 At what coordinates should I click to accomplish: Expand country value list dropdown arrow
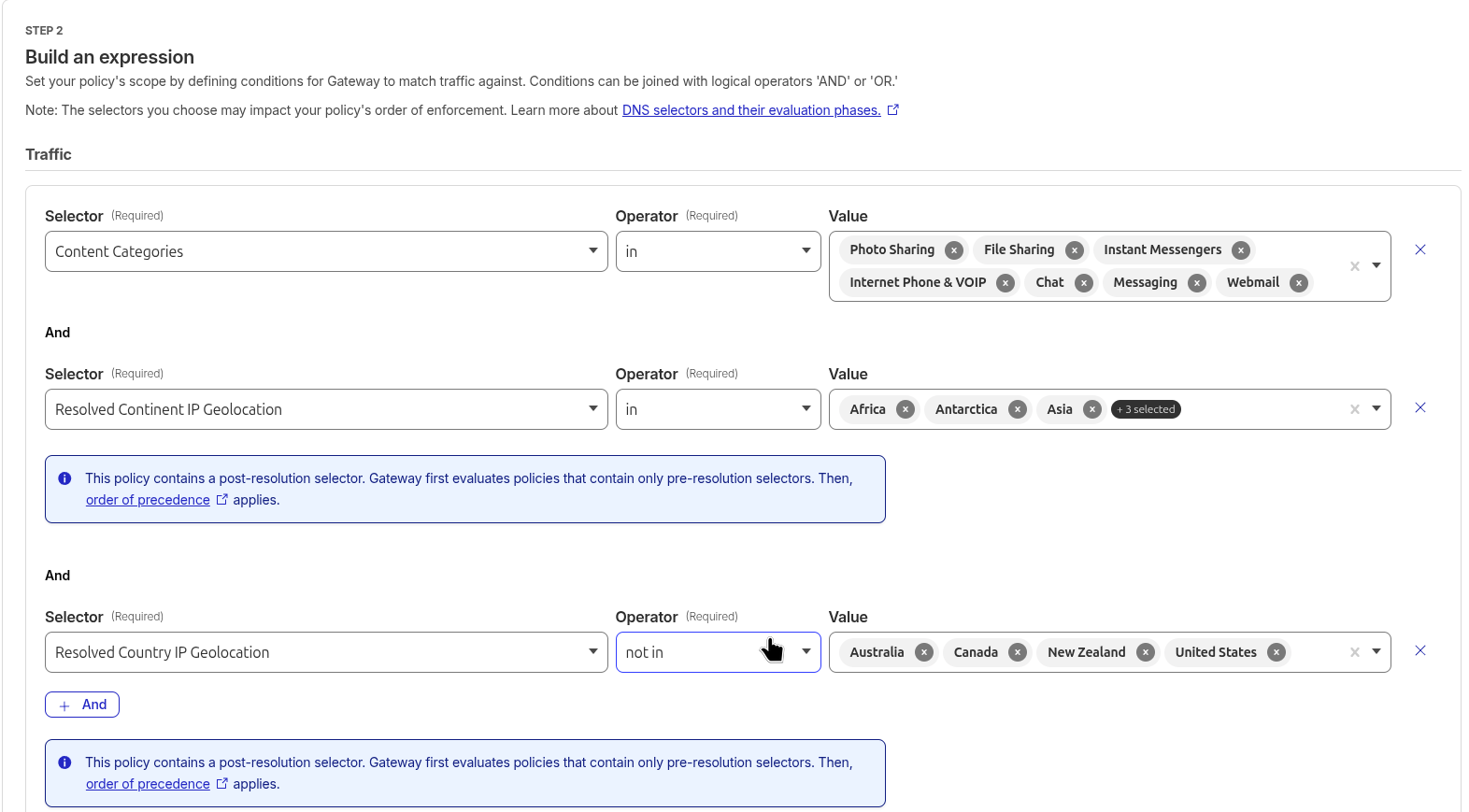(1376, 652)
